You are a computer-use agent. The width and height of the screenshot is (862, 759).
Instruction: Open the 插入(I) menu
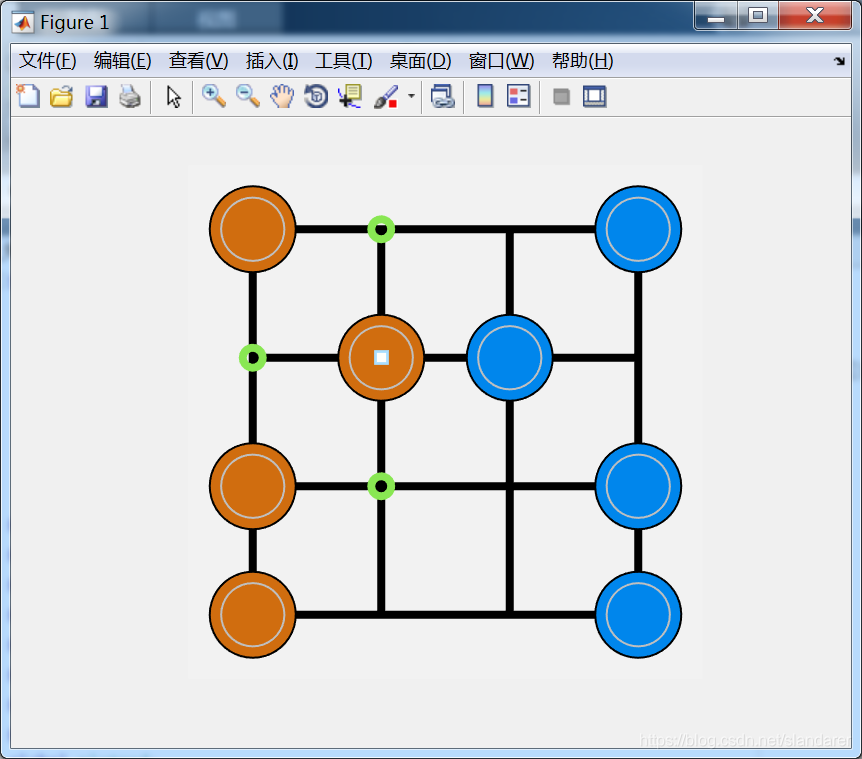pyautogui.click(x=272, y=60)
